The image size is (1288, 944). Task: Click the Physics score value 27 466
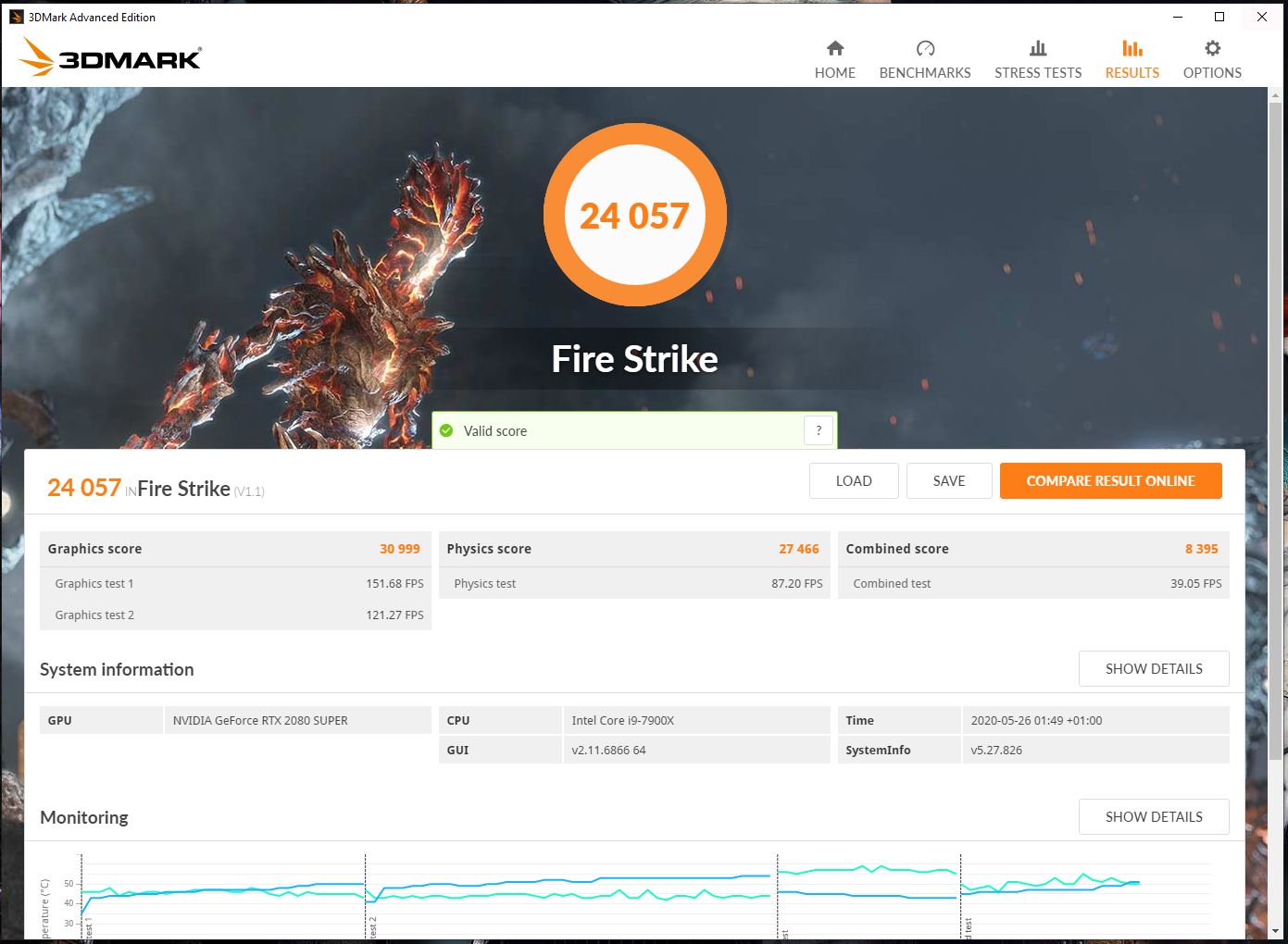799,549
